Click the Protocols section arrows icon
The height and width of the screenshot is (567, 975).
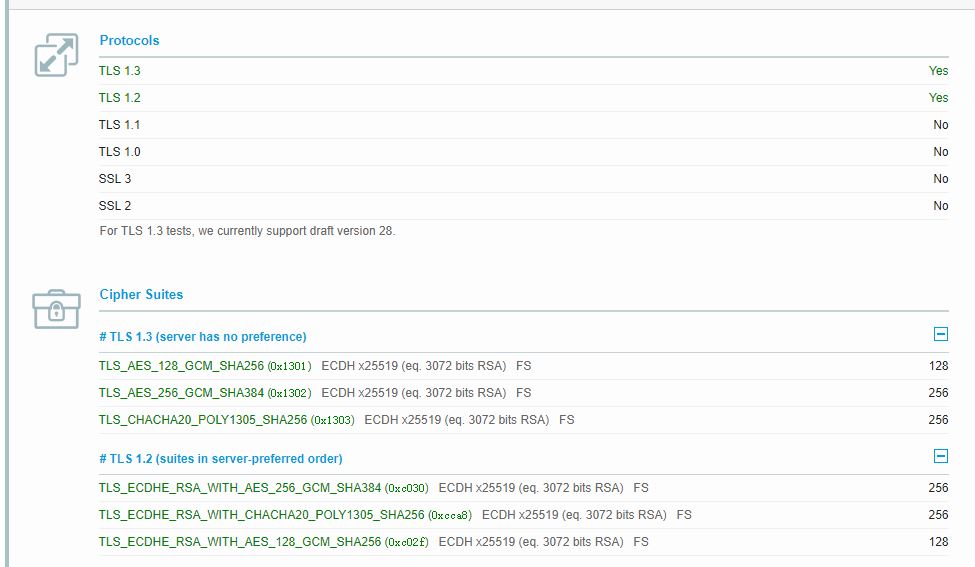[x=57, y=55]
